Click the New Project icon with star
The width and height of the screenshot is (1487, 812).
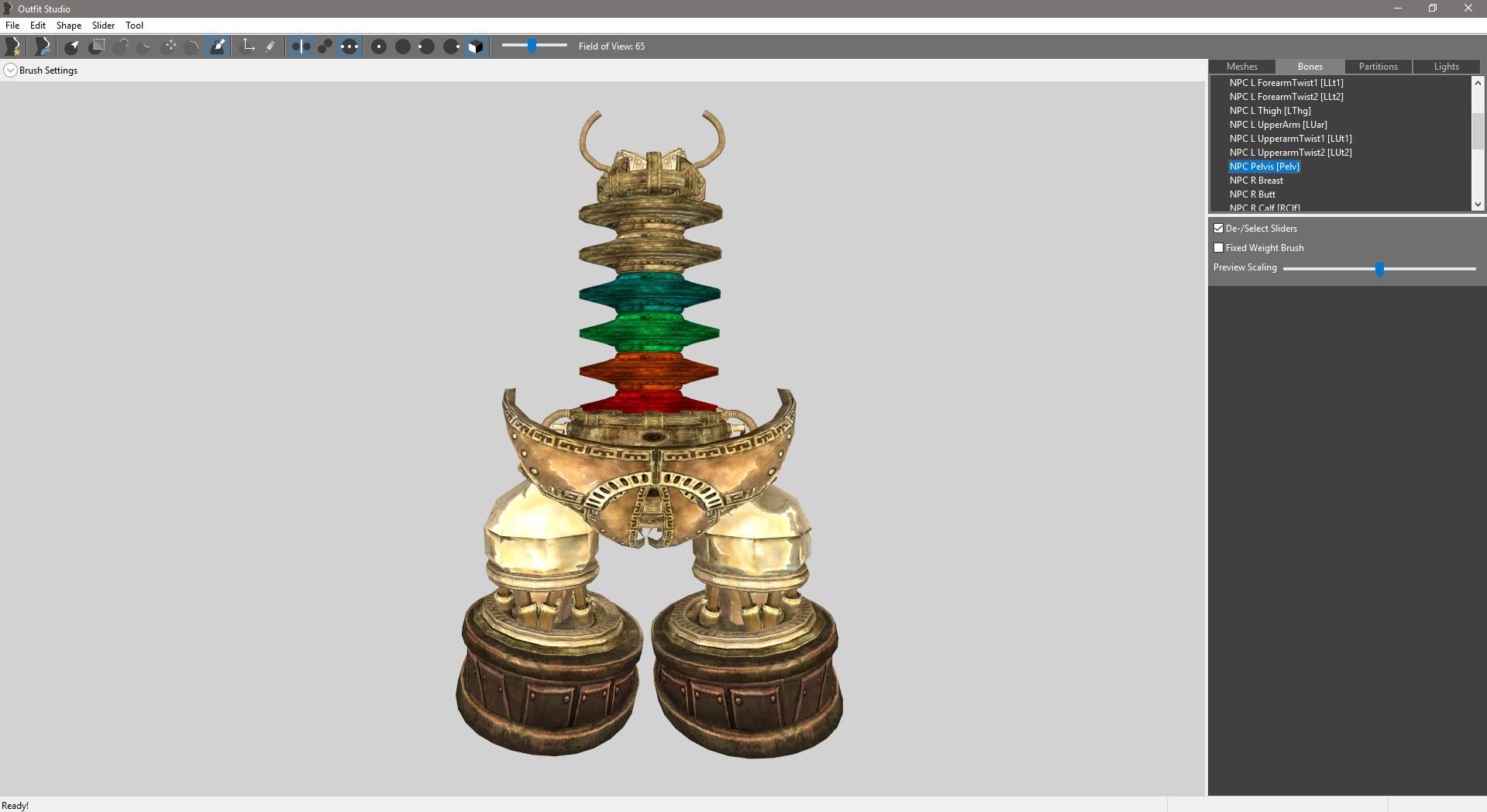coord(13,46)
